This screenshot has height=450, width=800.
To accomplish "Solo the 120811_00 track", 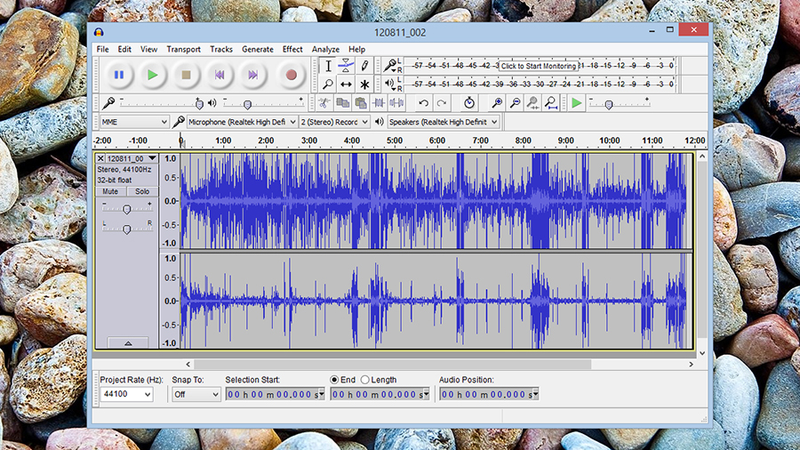I will tap(142, 191).
